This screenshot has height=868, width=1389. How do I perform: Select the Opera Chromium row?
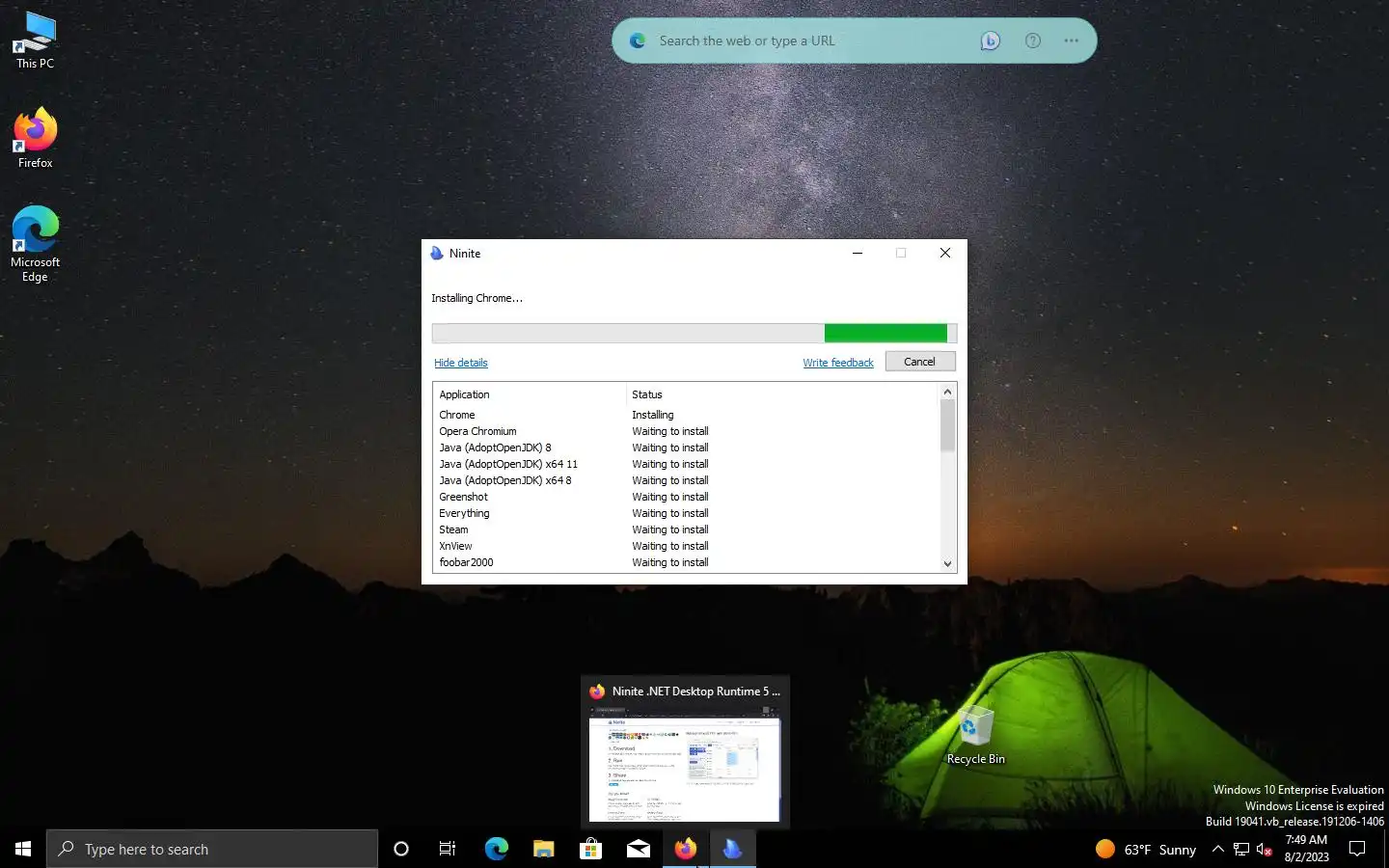[686, 431]
